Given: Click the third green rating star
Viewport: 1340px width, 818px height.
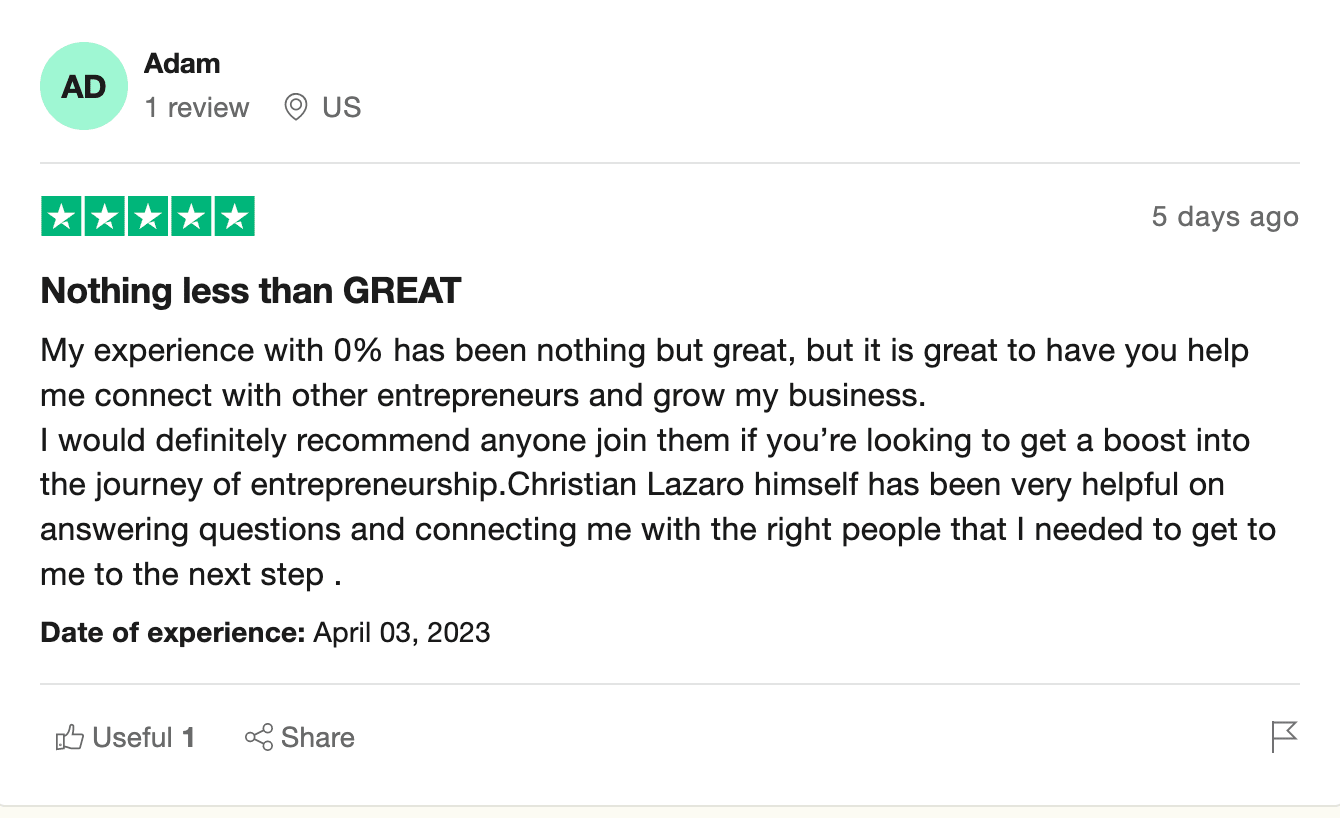Looking at the screenshot, I should pyautogui.click(x=148, y=217).
